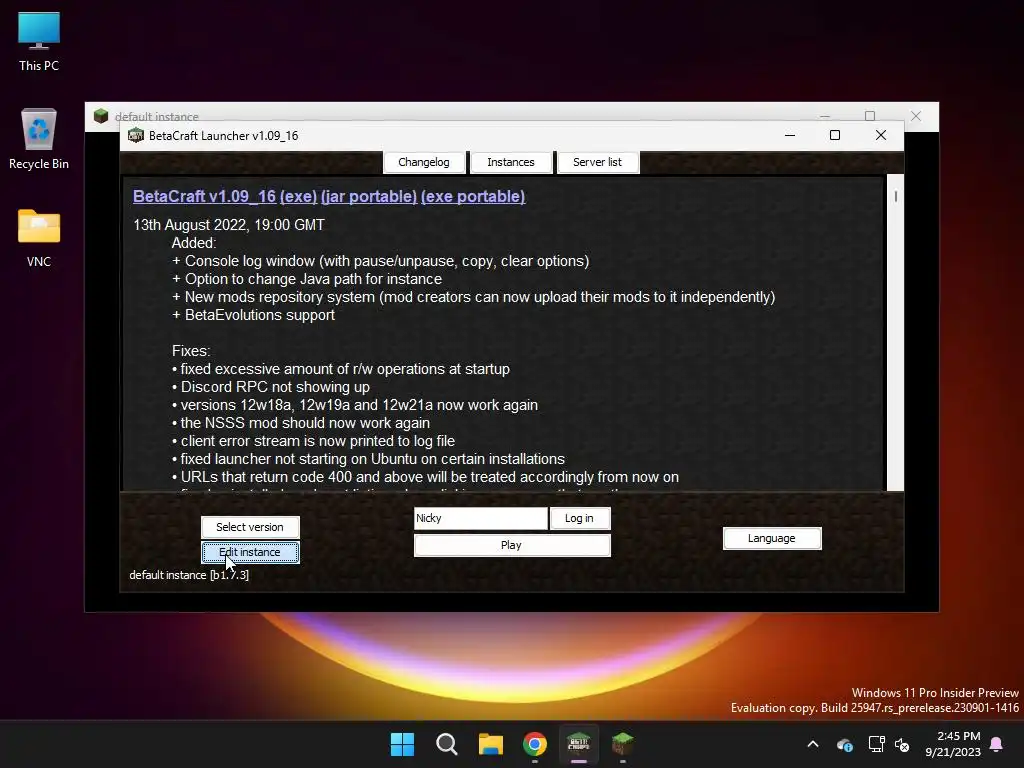
Task: Close the default instance background window
Action: [916, 116]
